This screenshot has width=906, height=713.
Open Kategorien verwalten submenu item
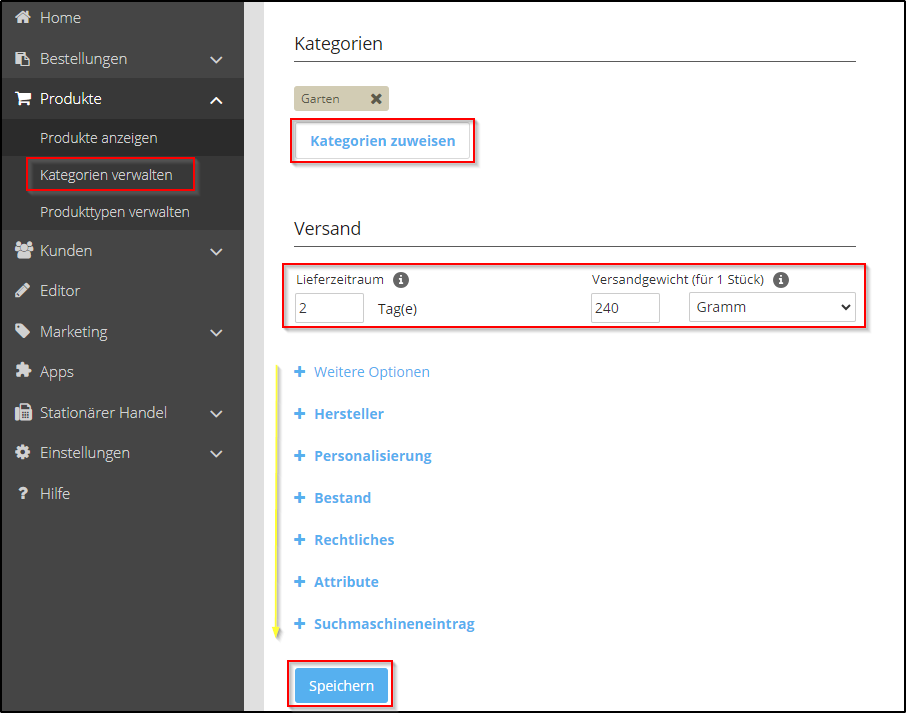pos(106,175)
